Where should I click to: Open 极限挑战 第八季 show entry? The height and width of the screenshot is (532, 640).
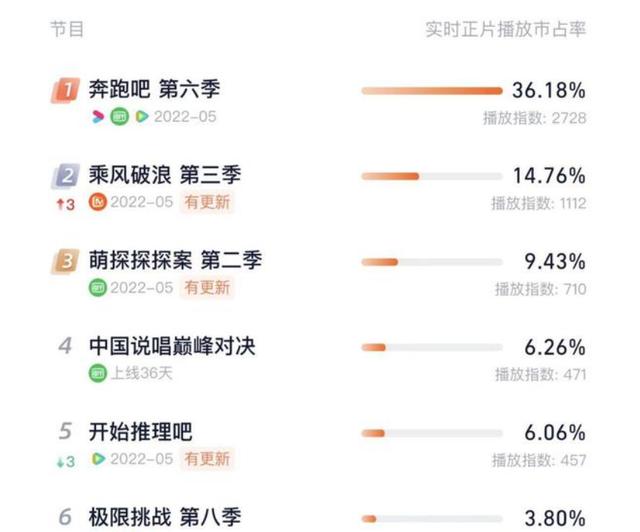click(x=165, y=517)
